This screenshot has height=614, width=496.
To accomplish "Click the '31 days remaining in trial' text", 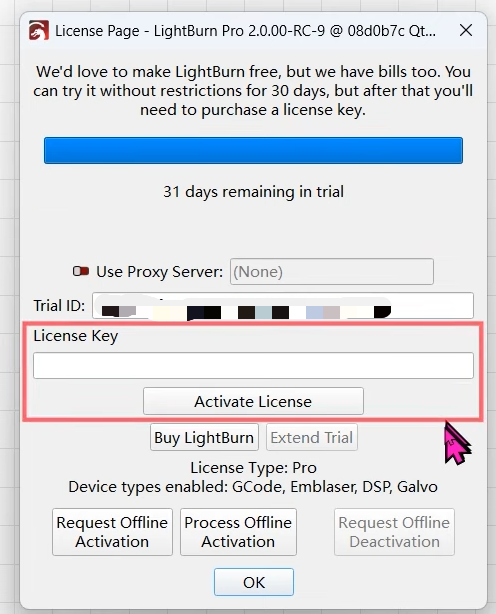I will (253, 192).
